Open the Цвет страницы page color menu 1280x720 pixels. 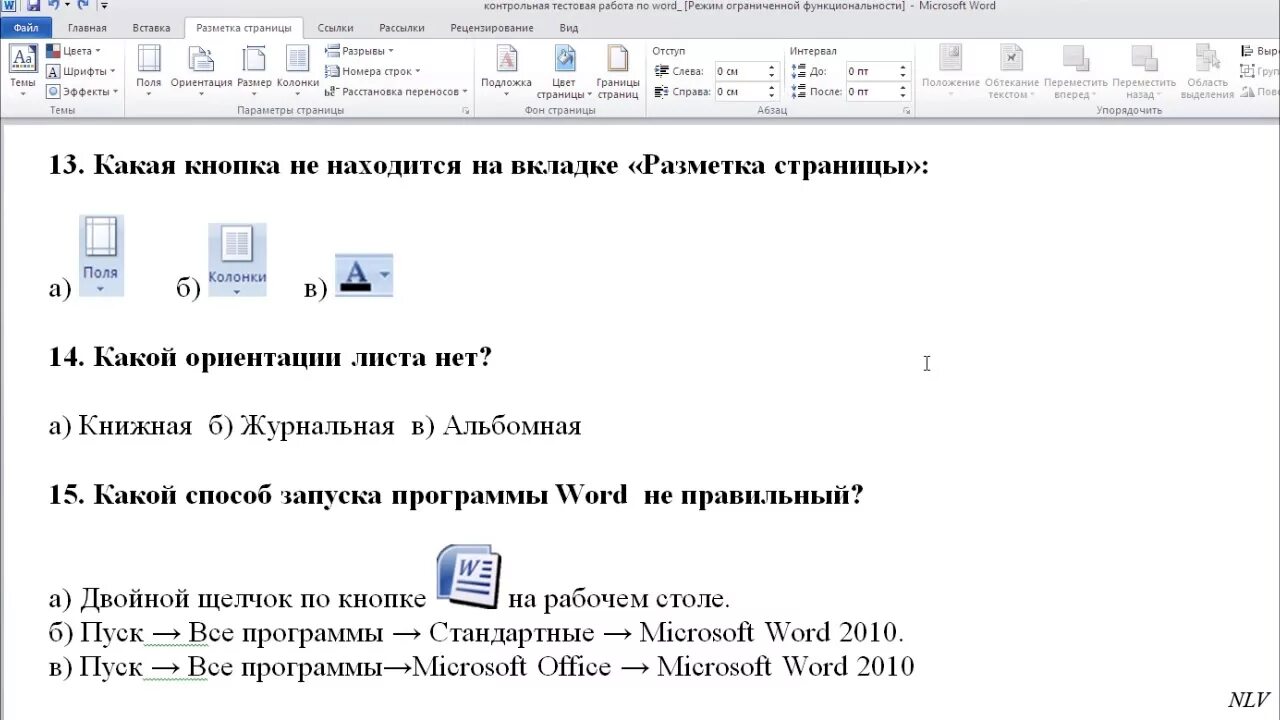(564, 71)
